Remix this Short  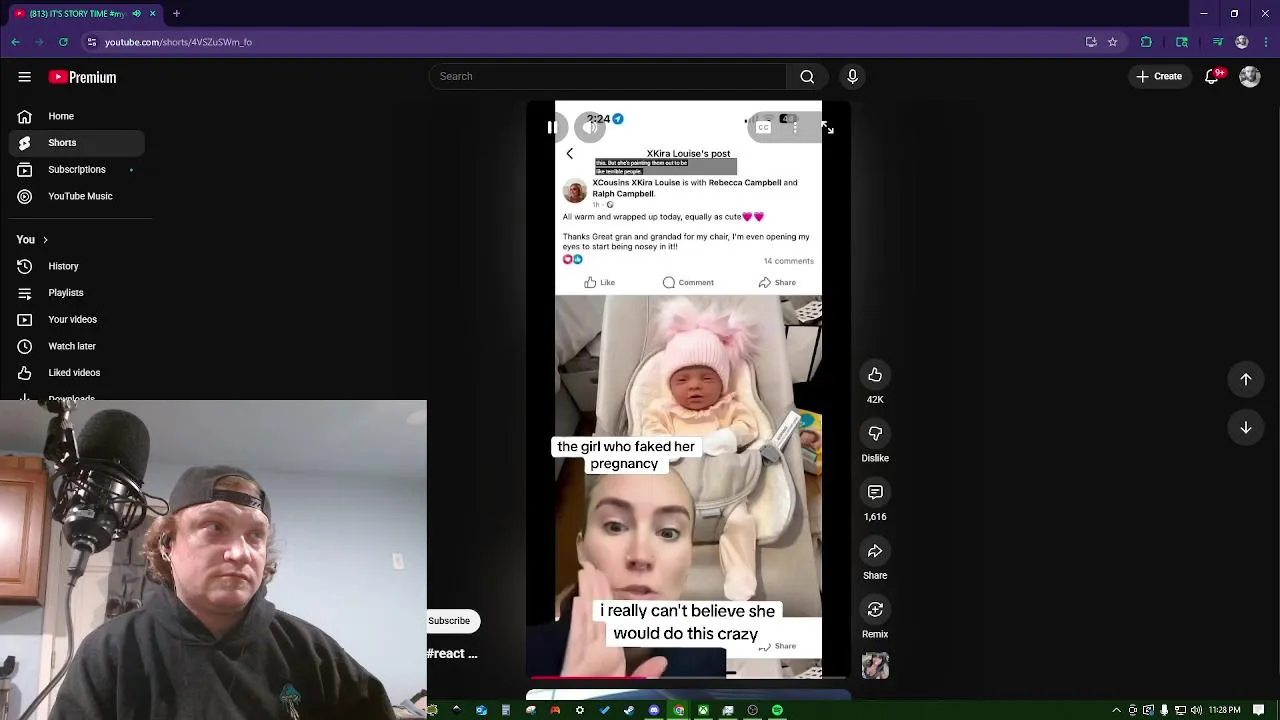(875, 610)
